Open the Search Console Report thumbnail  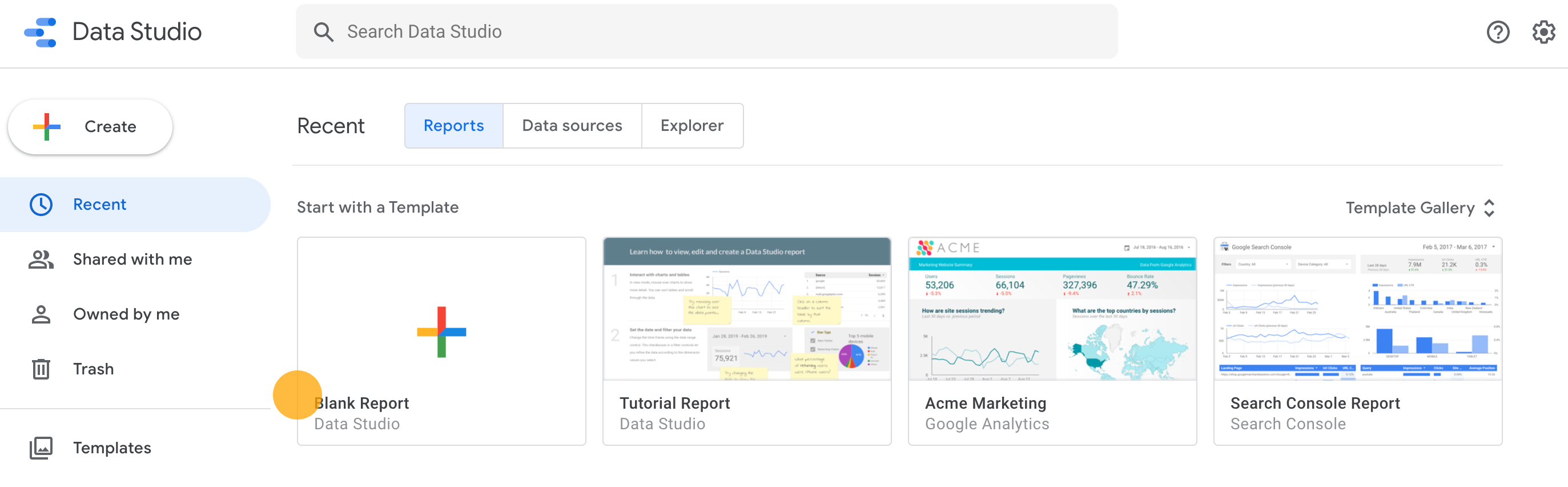(1357, 309)
